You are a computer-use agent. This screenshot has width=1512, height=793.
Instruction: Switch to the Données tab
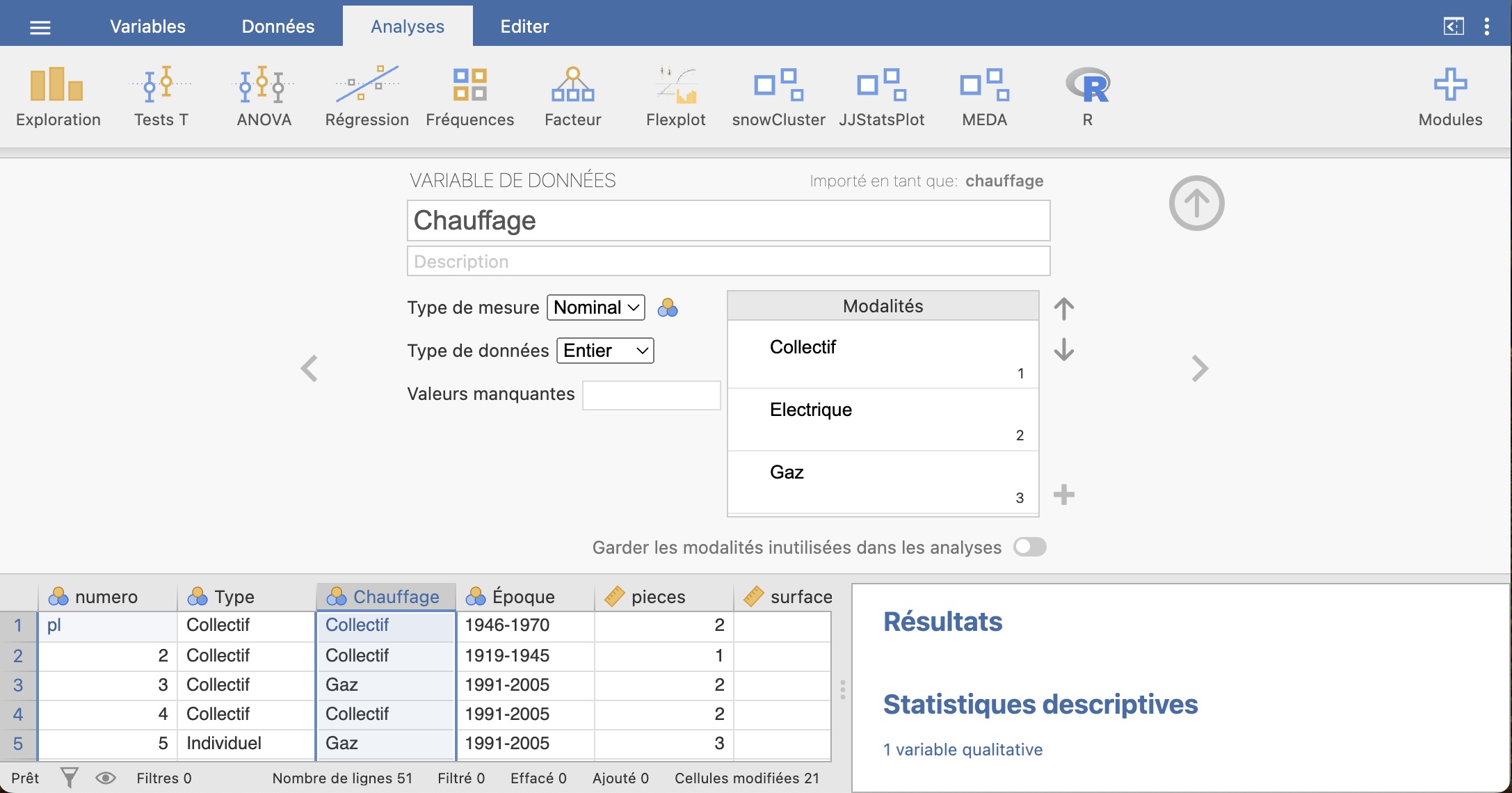tap(278, 26)
